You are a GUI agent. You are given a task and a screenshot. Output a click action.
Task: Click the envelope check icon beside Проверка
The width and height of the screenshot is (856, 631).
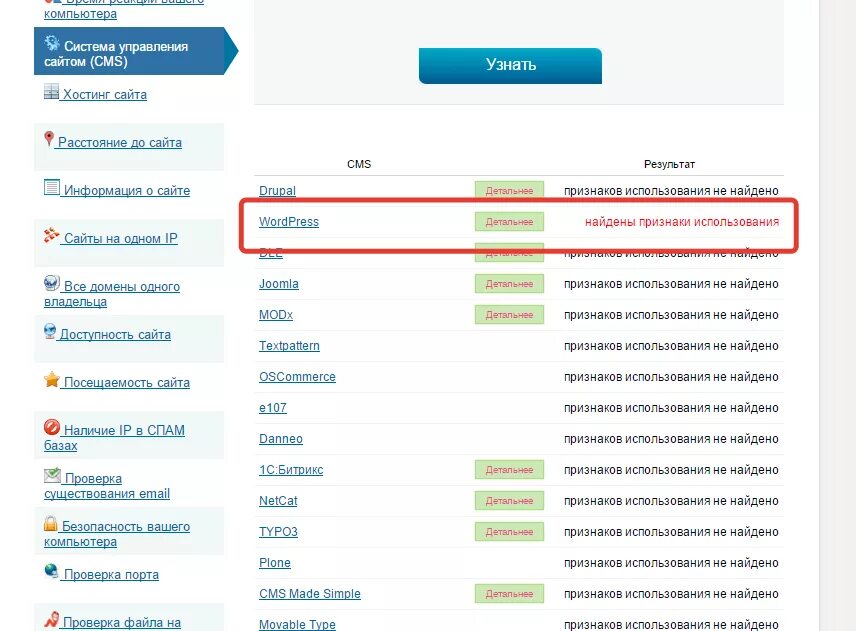click(52, 475)
